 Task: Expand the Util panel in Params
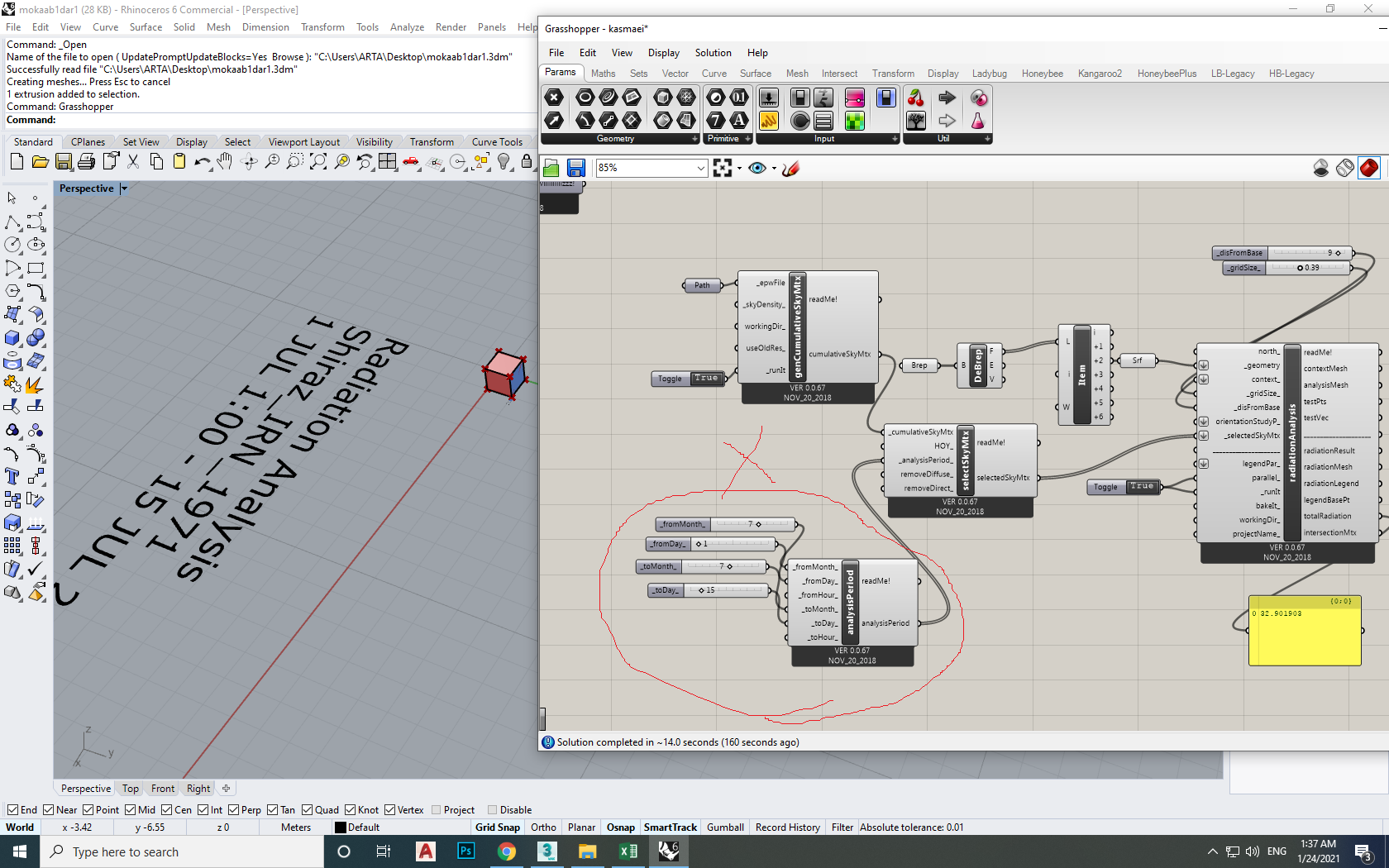(987, 139)
